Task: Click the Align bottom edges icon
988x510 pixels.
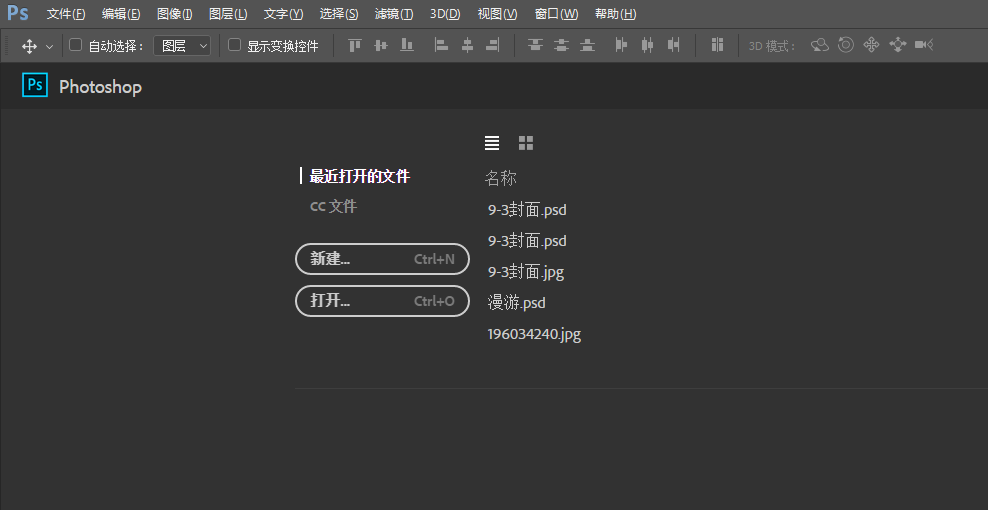Action: pyautogui.click(x=407, y=45)
